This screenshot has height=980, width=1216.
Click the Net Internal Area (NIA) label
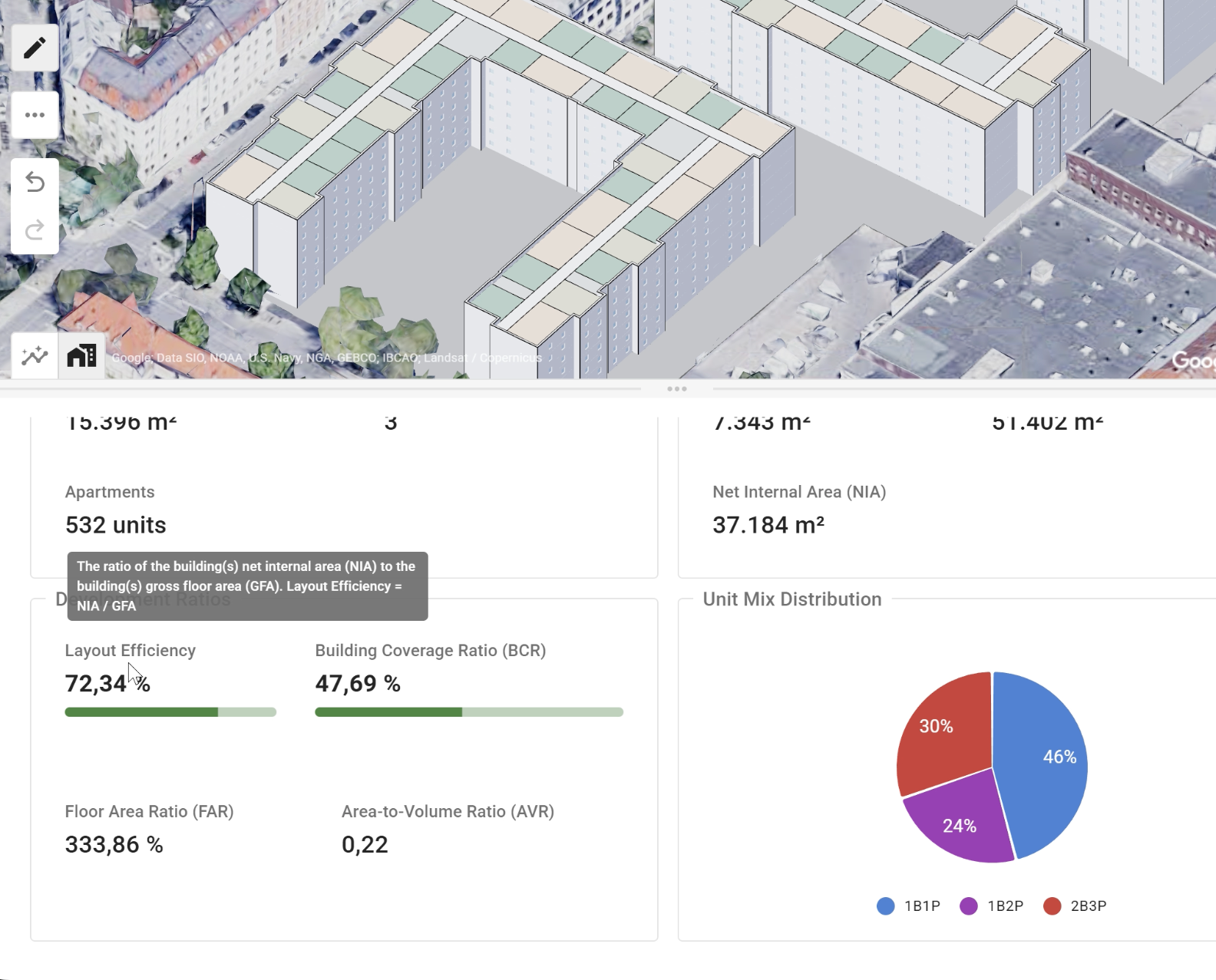(x=799, y=492)
